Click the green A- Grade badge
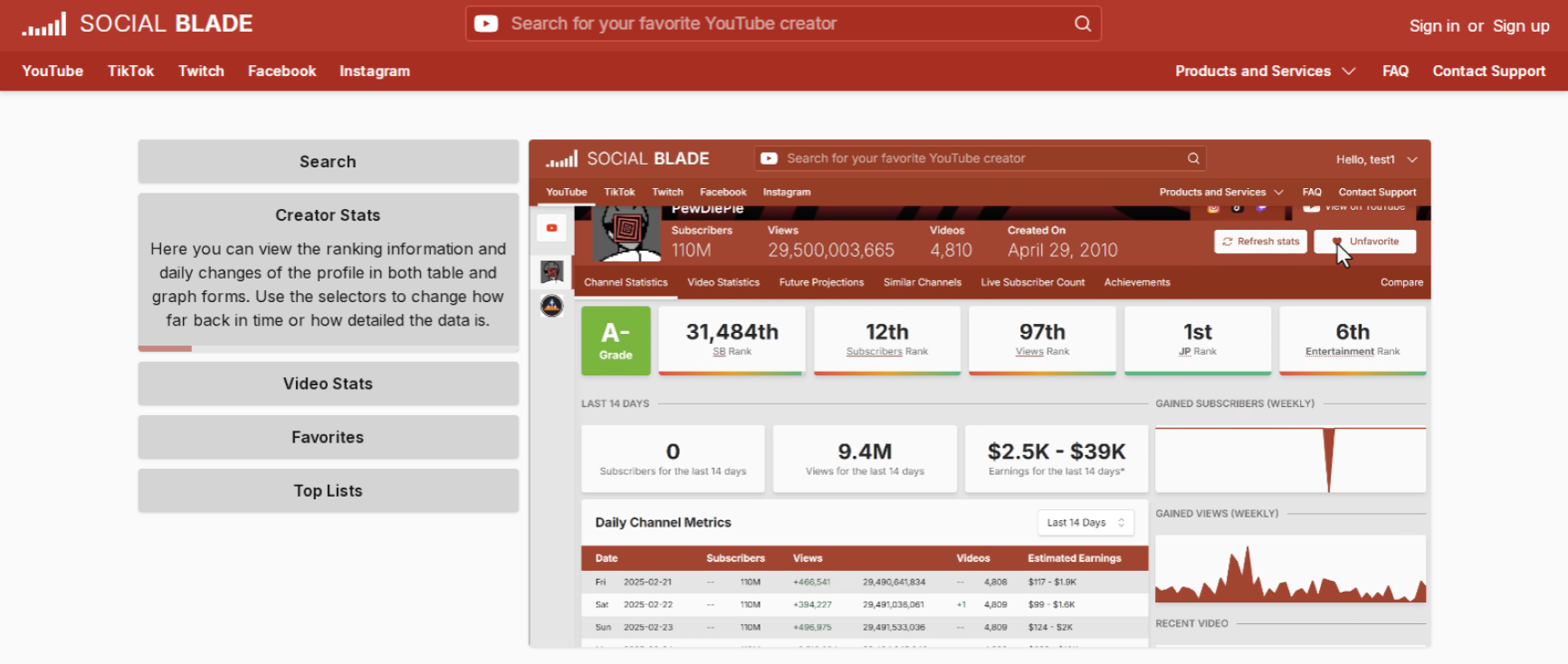The height and width of the screenshot is (664, 1568). point(616,340)
